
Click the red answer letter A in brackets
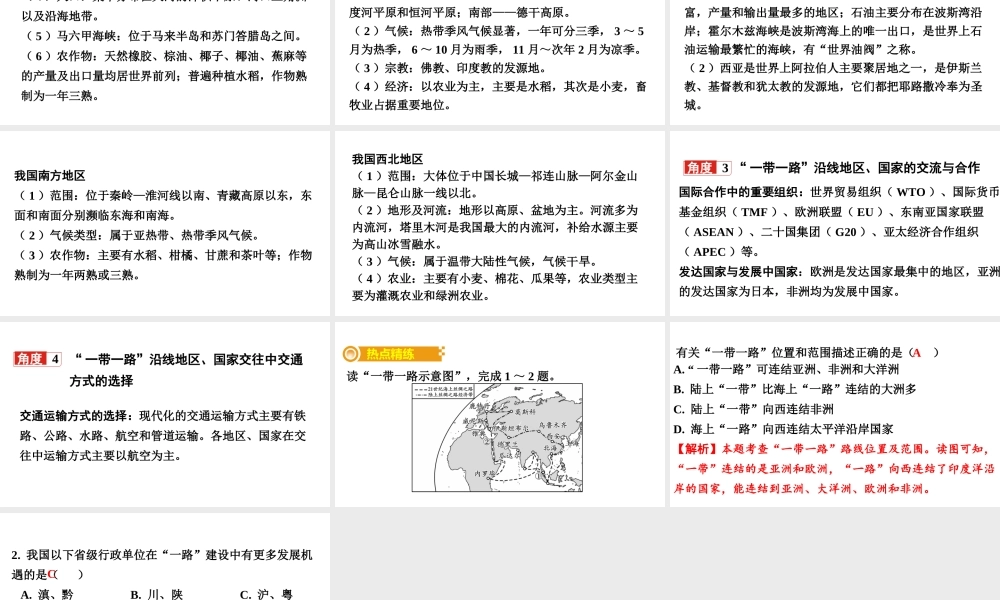916,352
